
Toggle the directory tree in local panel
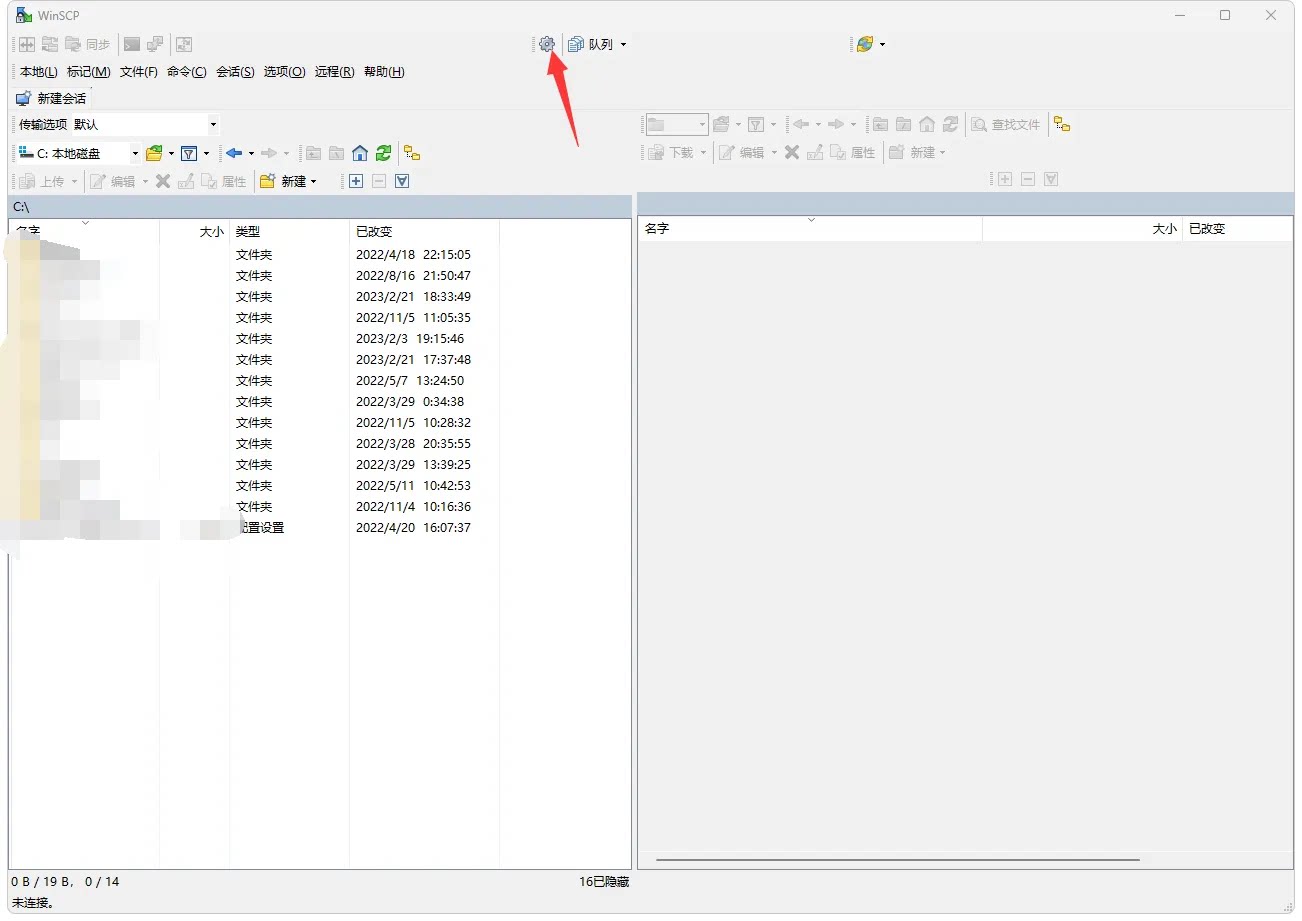pos(412,153)
